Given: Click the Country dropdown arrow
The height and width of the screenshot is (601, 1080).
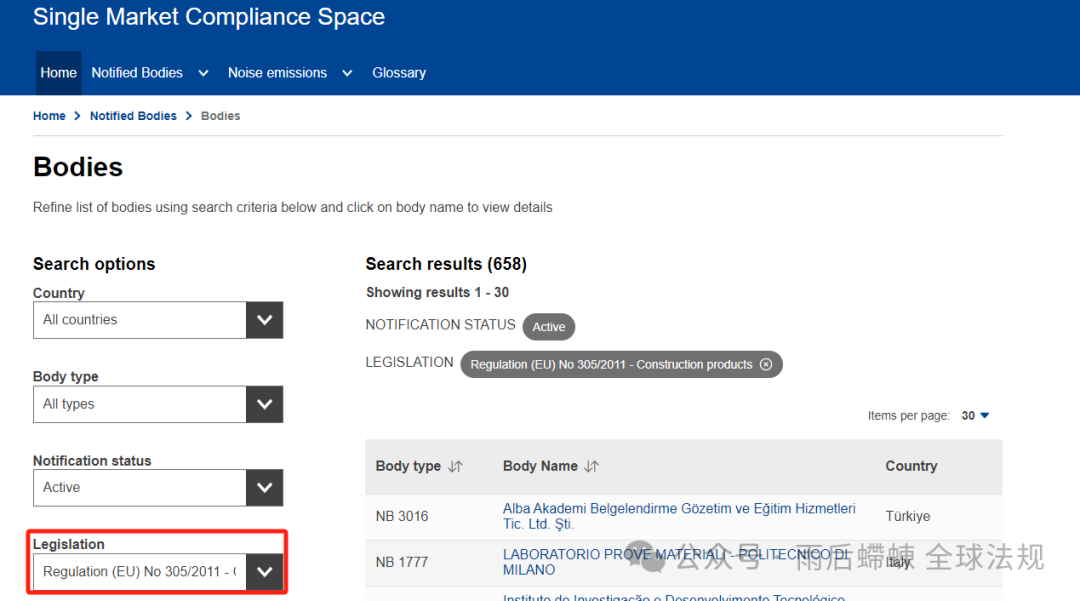Looking at the screenshot, I should point(264,320).
